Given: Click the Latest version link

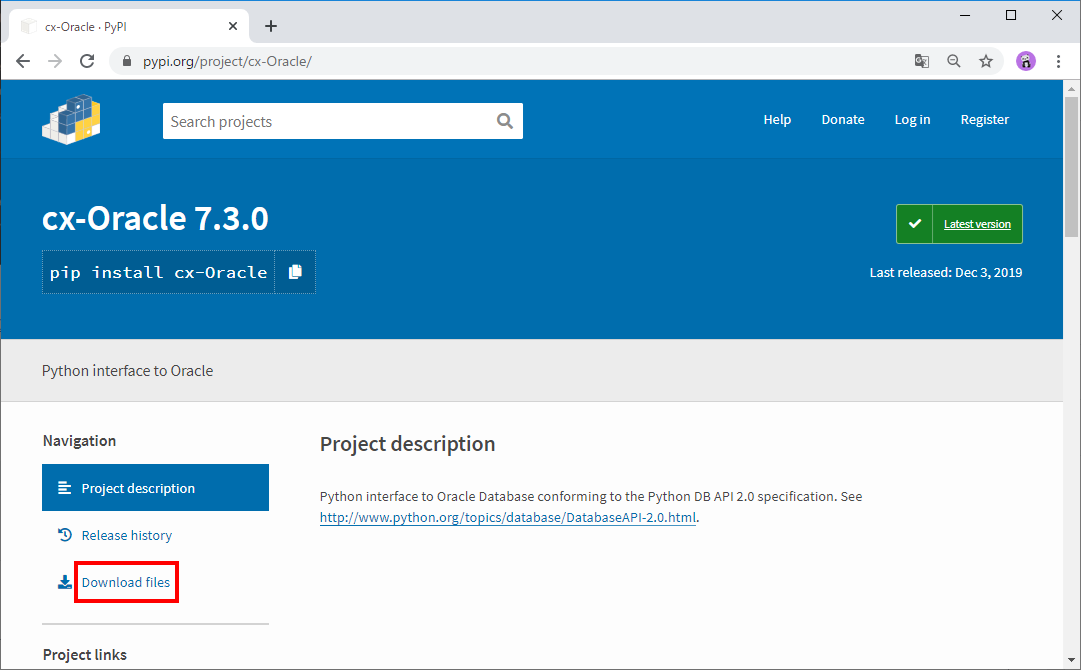Looking at the screenshot, I should 977,224.
